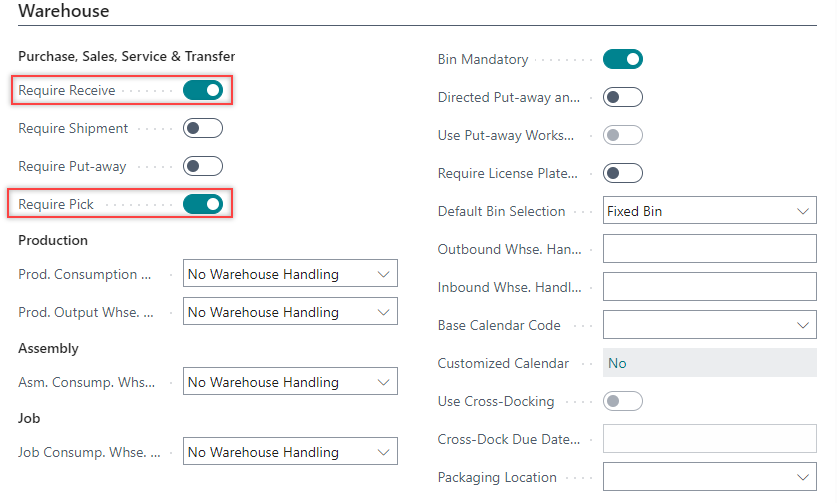Enable the Require Put-away toggle
This screenshot has width=837, height=503.
coord(202,166)
